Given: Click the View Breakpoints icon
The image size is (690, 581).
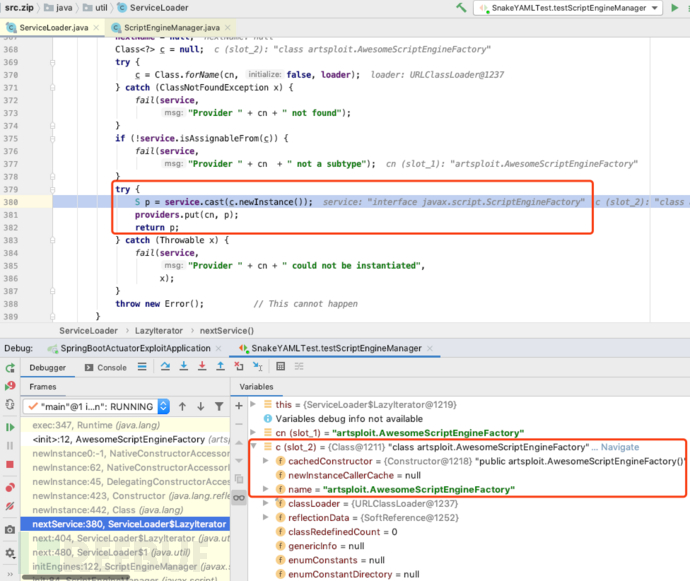Looking at the screenshot, I should [10, 487].
